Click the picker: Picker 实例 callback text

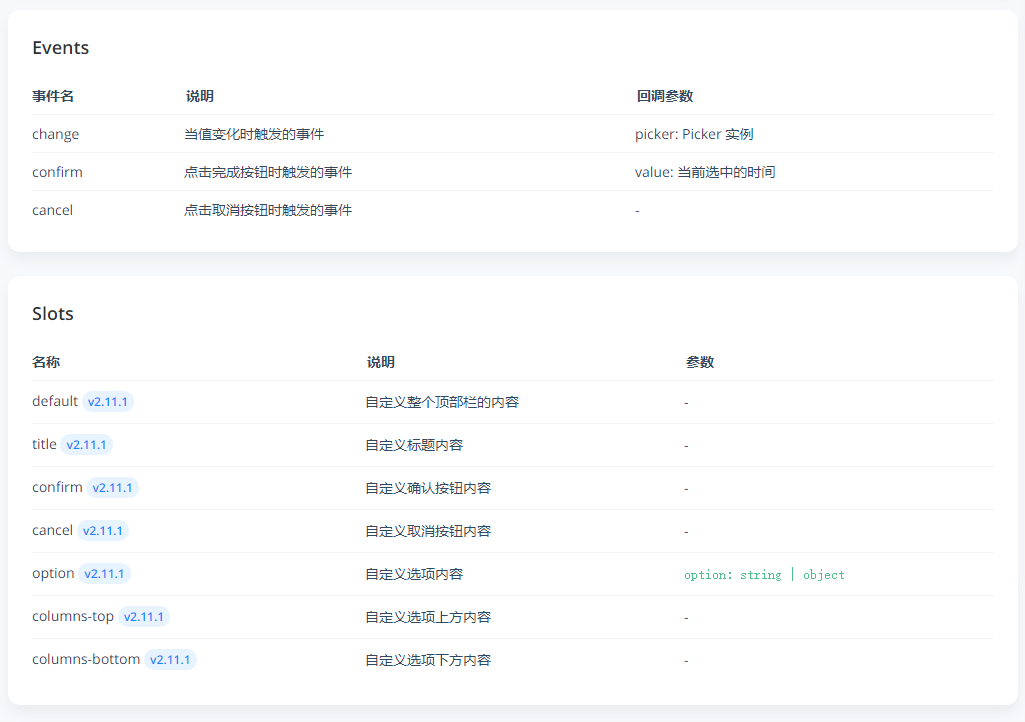click(695, 133)
